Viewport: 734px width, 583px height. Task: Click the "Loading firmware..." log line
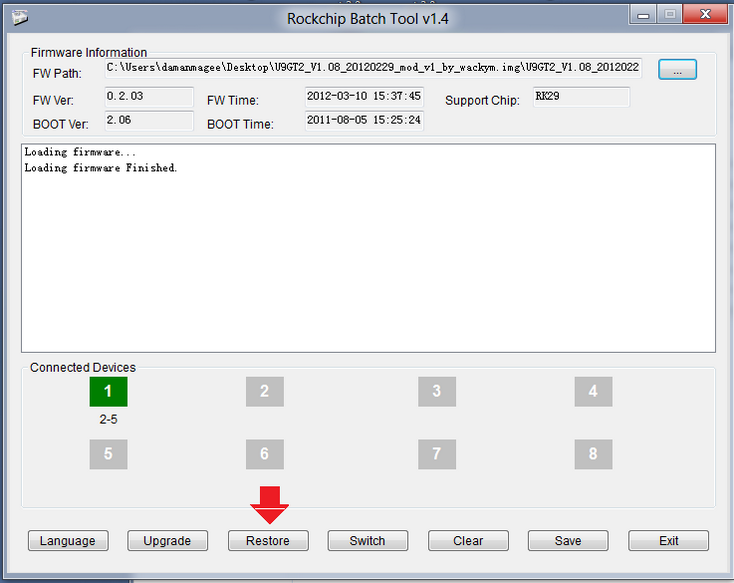point(80,152)
